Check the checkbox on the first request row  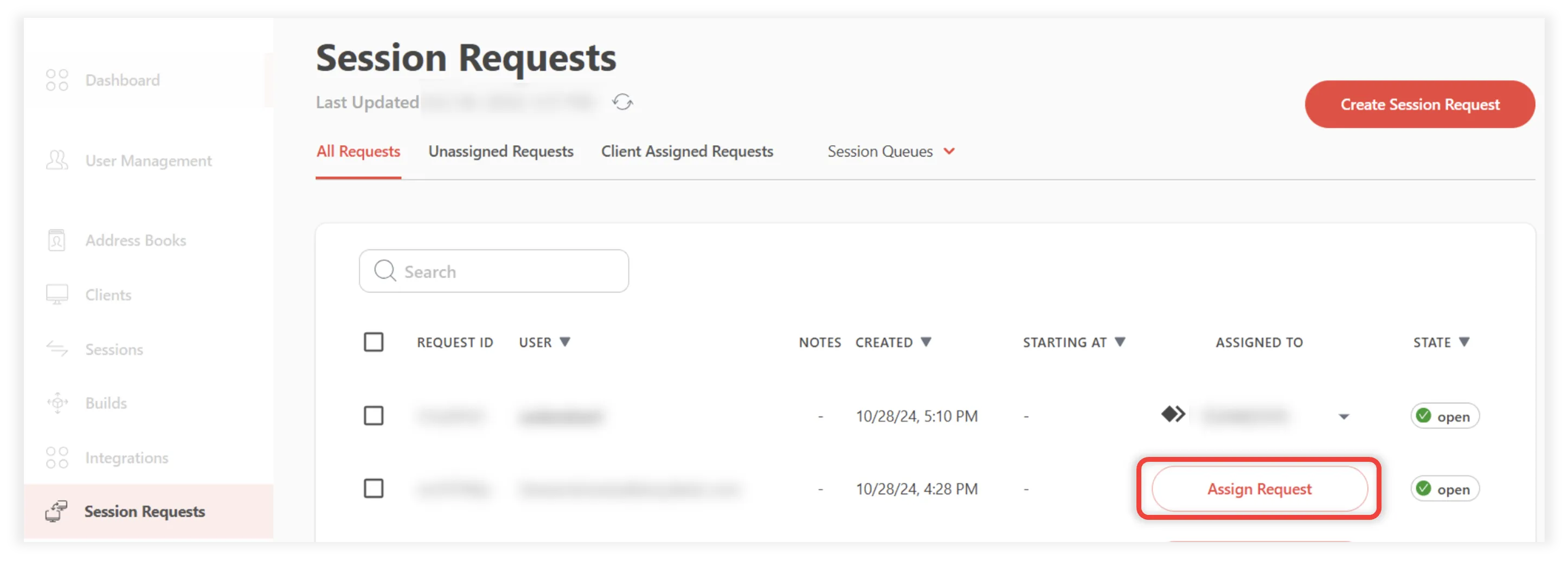tap(374, 416)
